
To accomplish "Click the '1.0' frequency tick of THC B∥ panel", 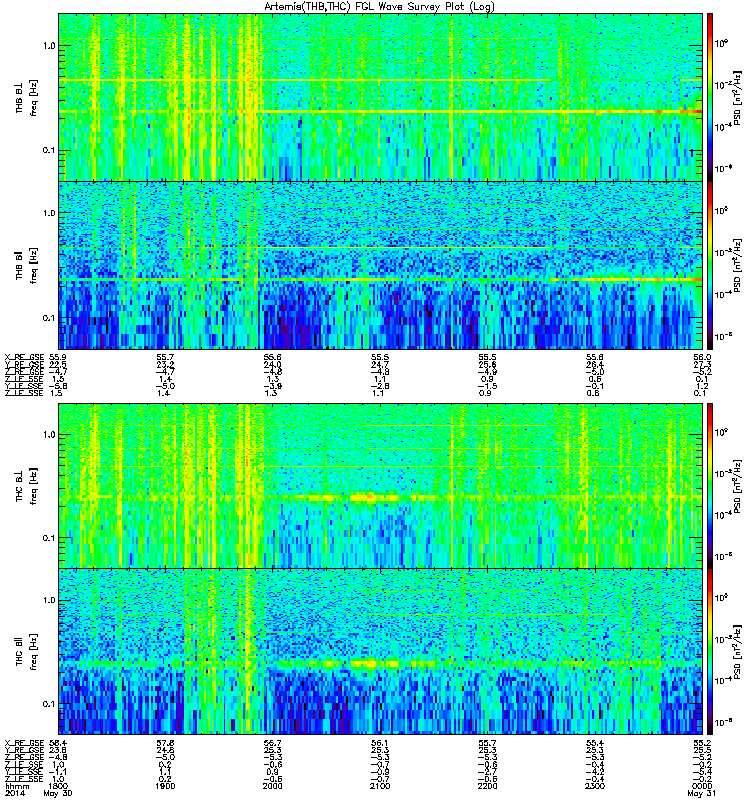I will point(49,600).
